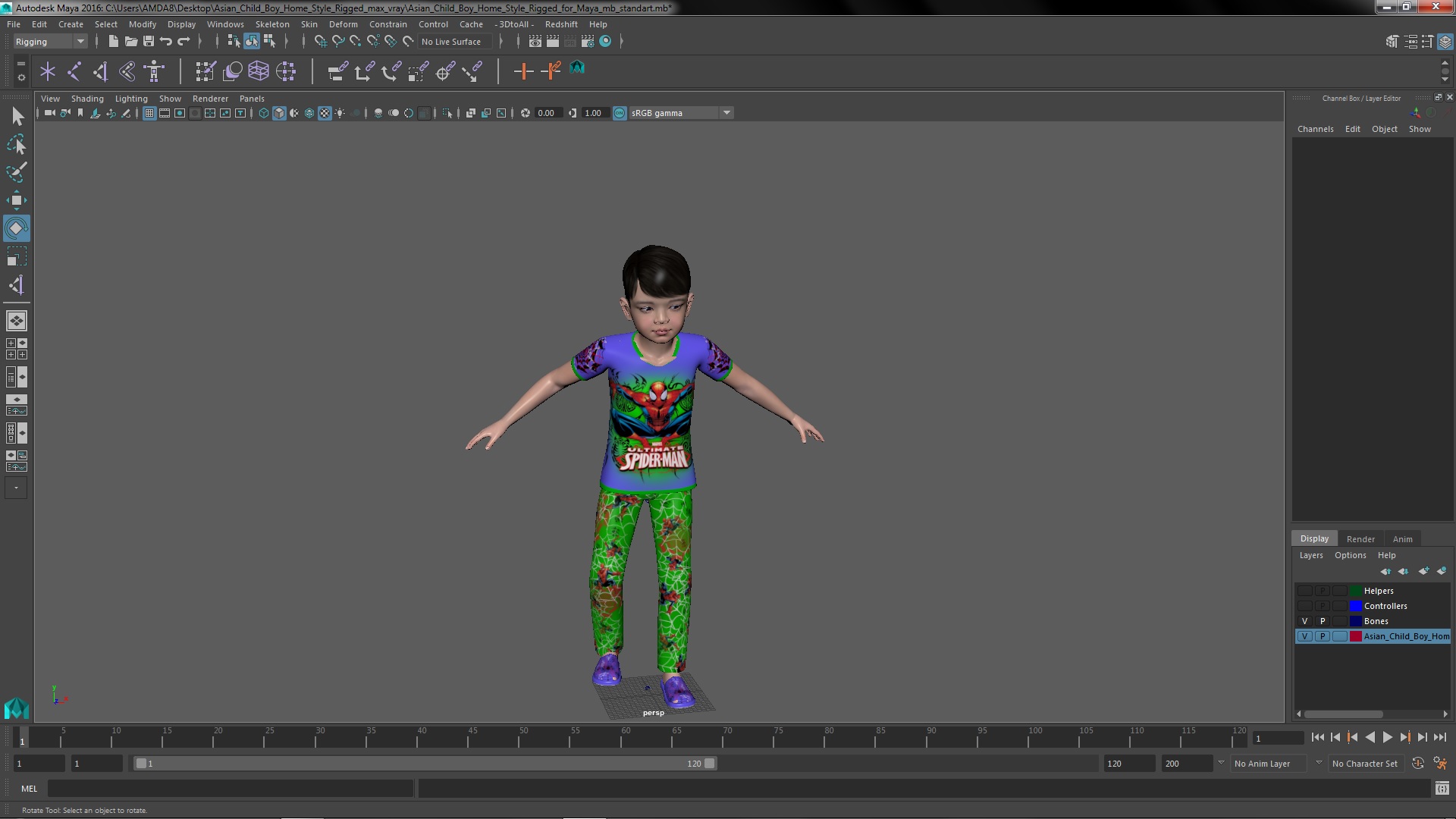
Task: Open the sRGB gamma view transform dropdown
Action: (680, 113)
